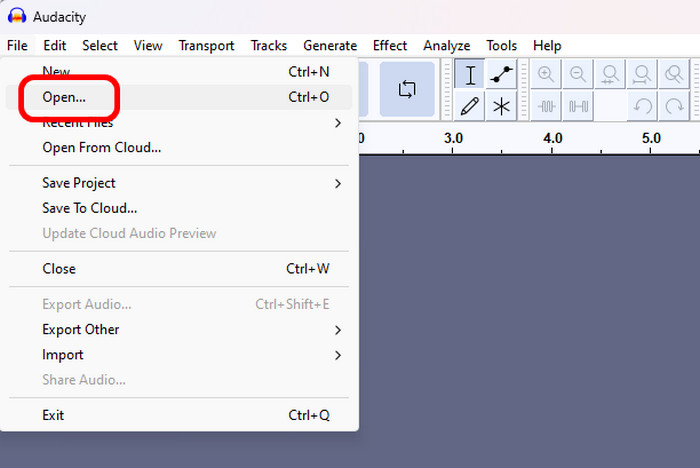Click the Tools toolbar drag grip
Screen dimensions: 700x468
tap(447, 90)
